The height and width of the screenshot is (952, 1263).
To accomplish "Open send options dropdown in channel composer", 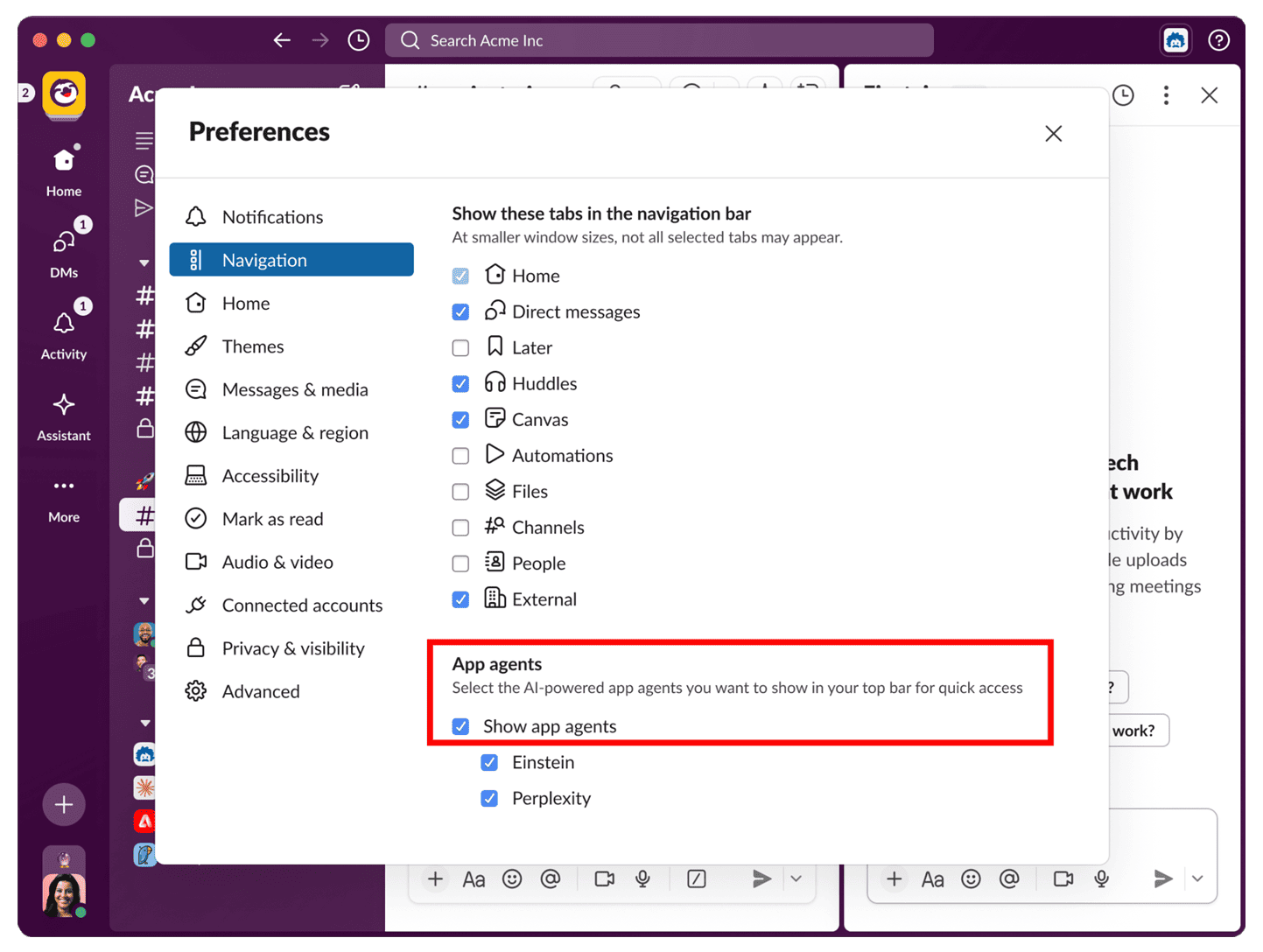I will click(796, 878).
